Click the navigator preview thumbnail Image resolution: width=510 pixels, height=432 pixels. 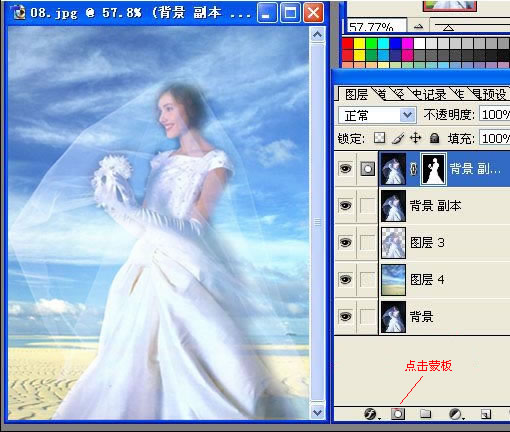450,5
